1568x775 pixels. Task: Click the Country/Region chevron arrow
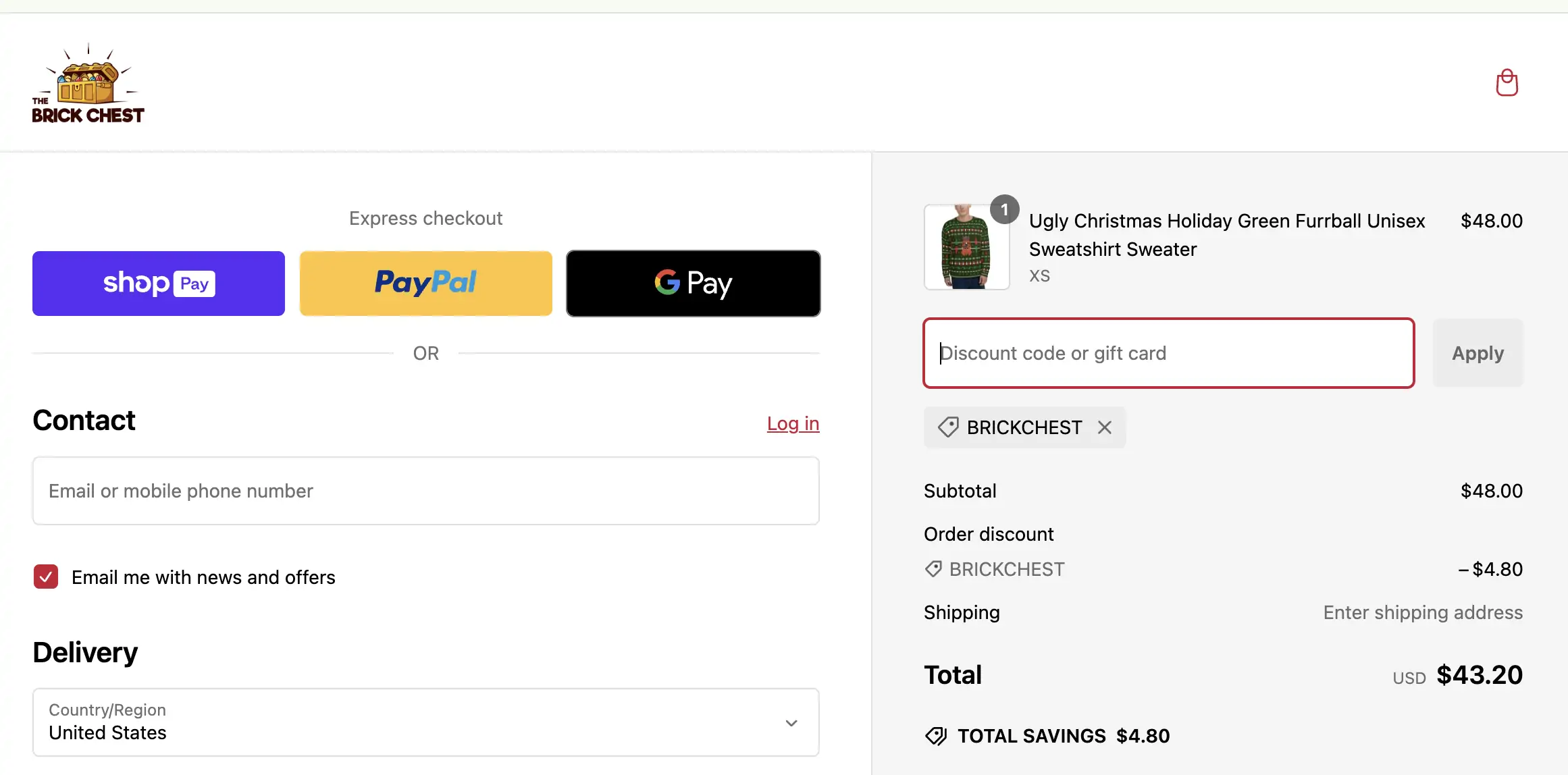(x=791, y=723)
